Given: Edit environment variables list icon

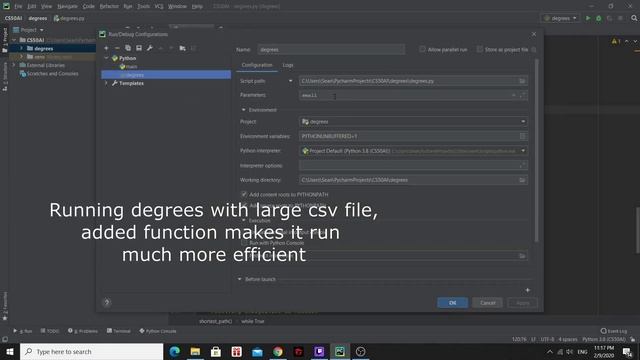Looking at the screenshot, I should pos(522,136).
